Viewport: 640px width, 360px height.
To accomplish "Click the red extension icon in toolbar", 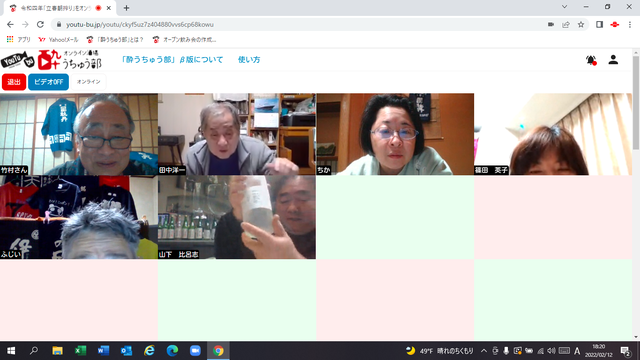I will click(615, 24).
